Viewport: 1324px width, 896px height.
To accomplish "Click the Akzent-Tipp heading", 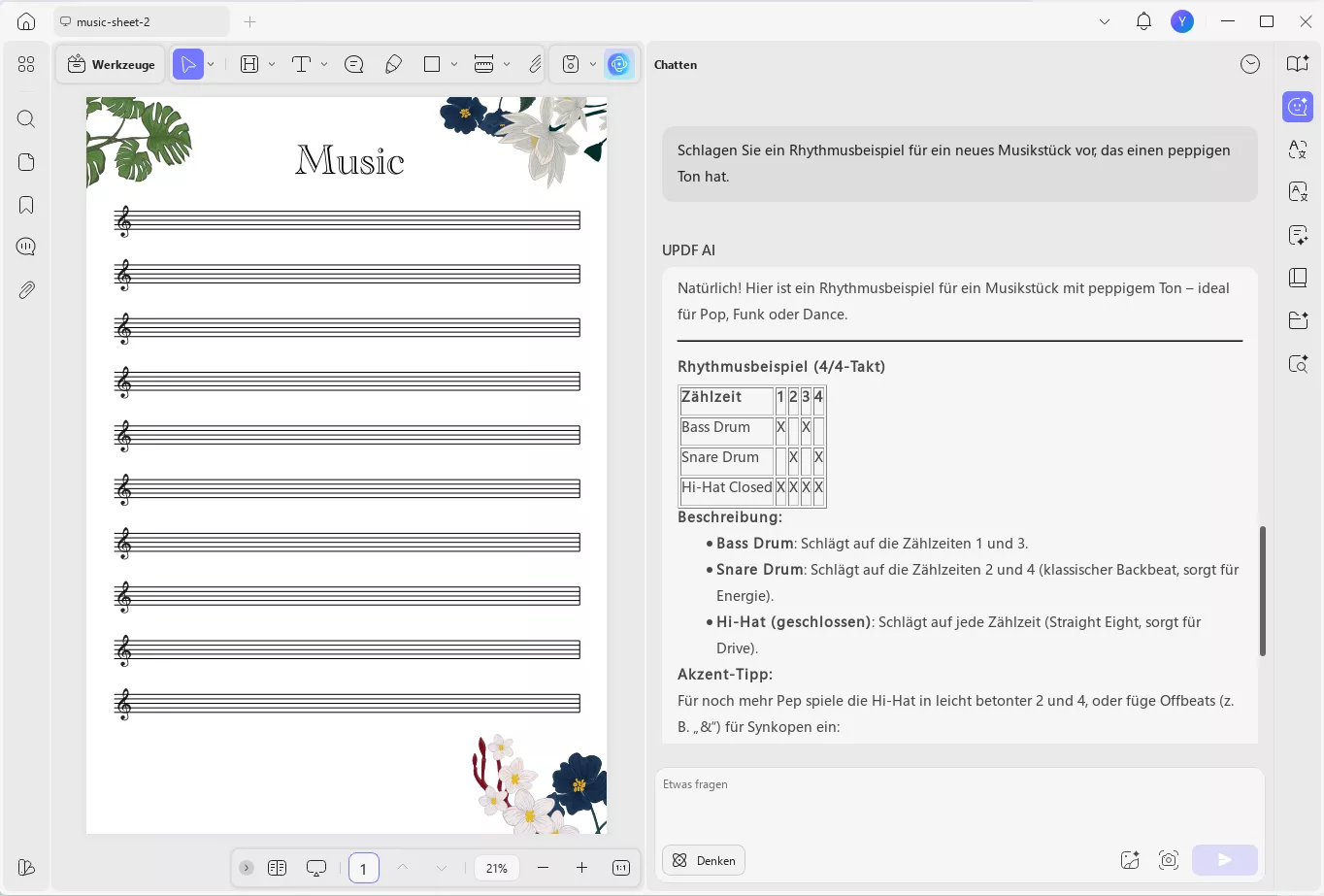I will (725, 674).
